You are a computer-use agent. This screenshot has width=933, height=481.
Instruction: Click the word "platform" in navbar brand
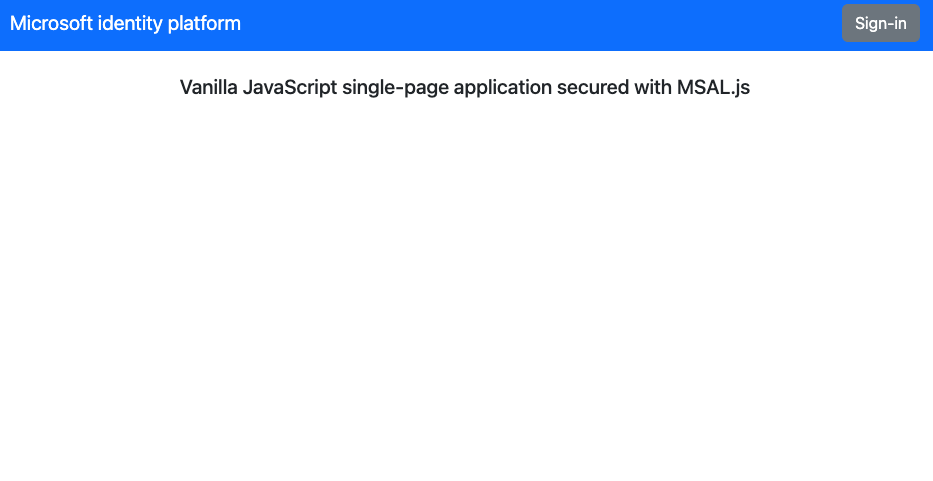pos(204,23)
